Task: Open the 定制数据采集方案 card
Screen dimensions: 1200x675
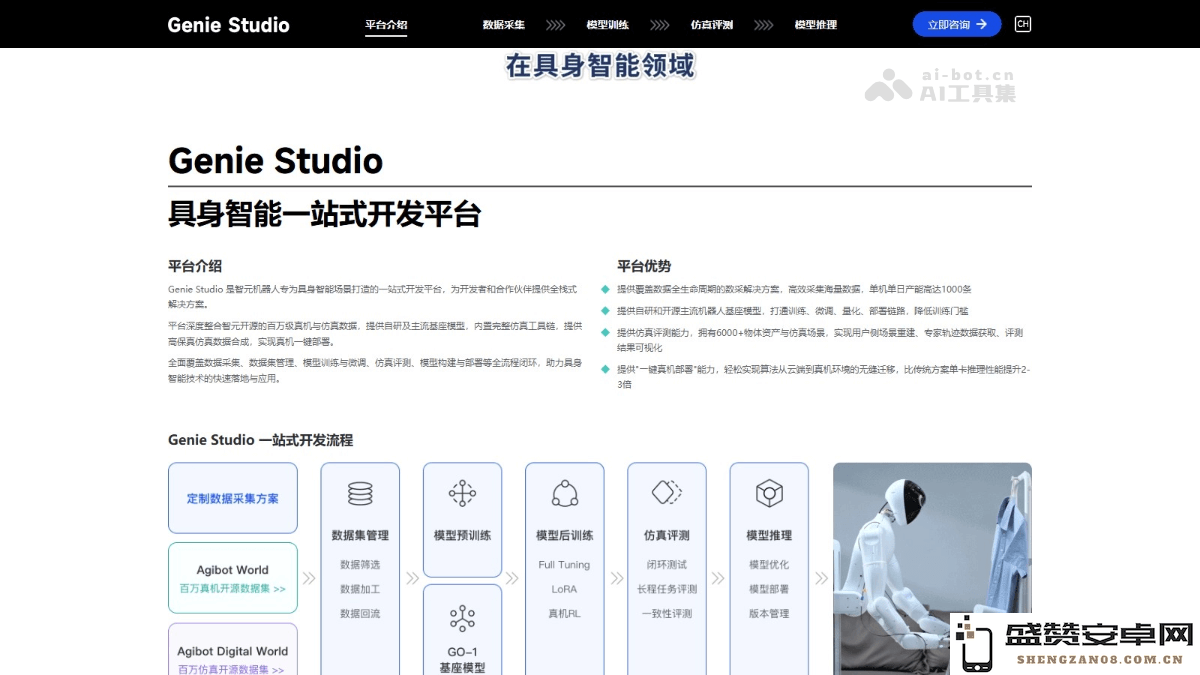Action: [x=233, y=498]
